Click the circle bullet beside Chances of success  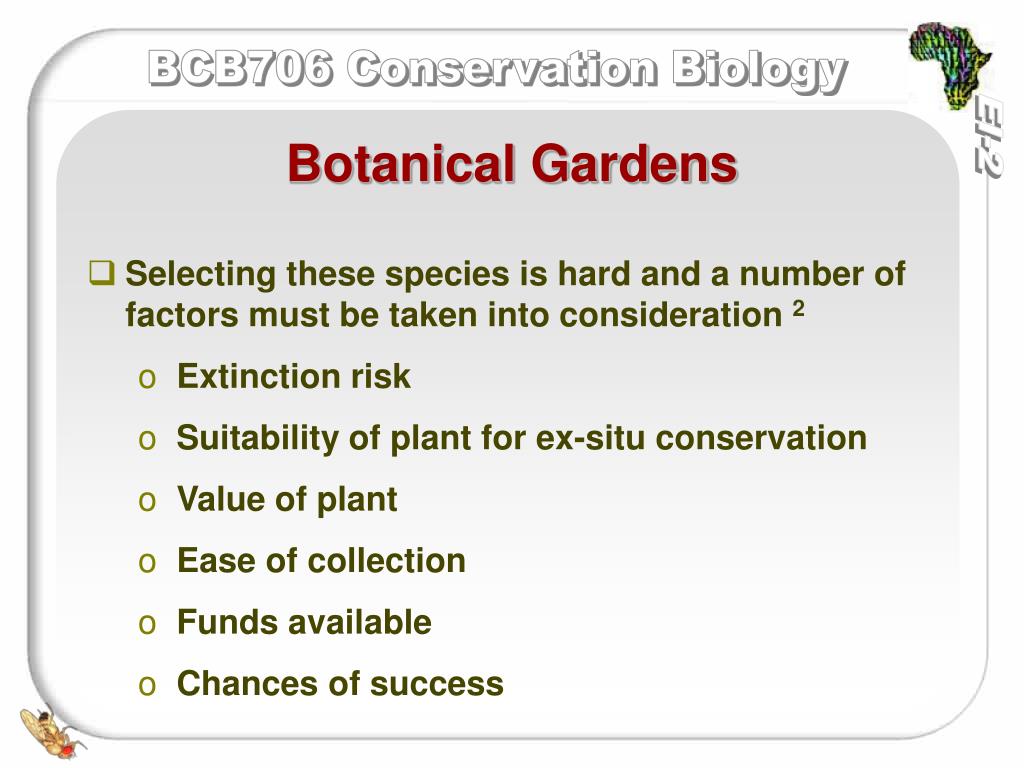coord(147,686)
